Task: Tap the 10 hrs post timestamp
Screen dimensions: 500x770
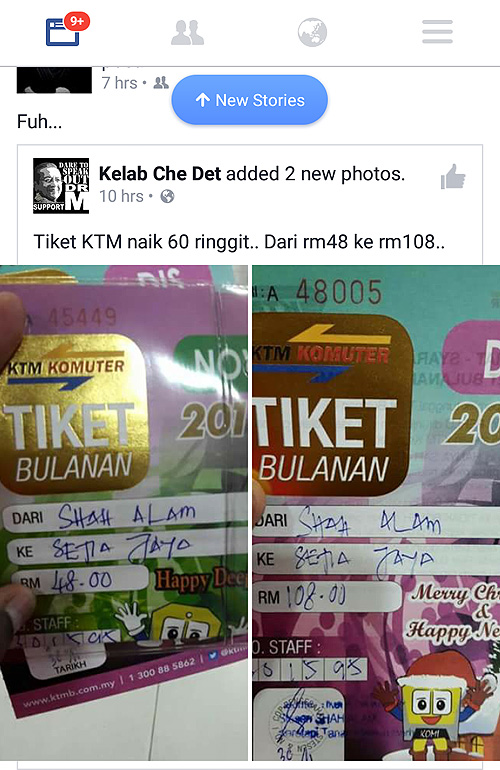Action: point(121,196)
